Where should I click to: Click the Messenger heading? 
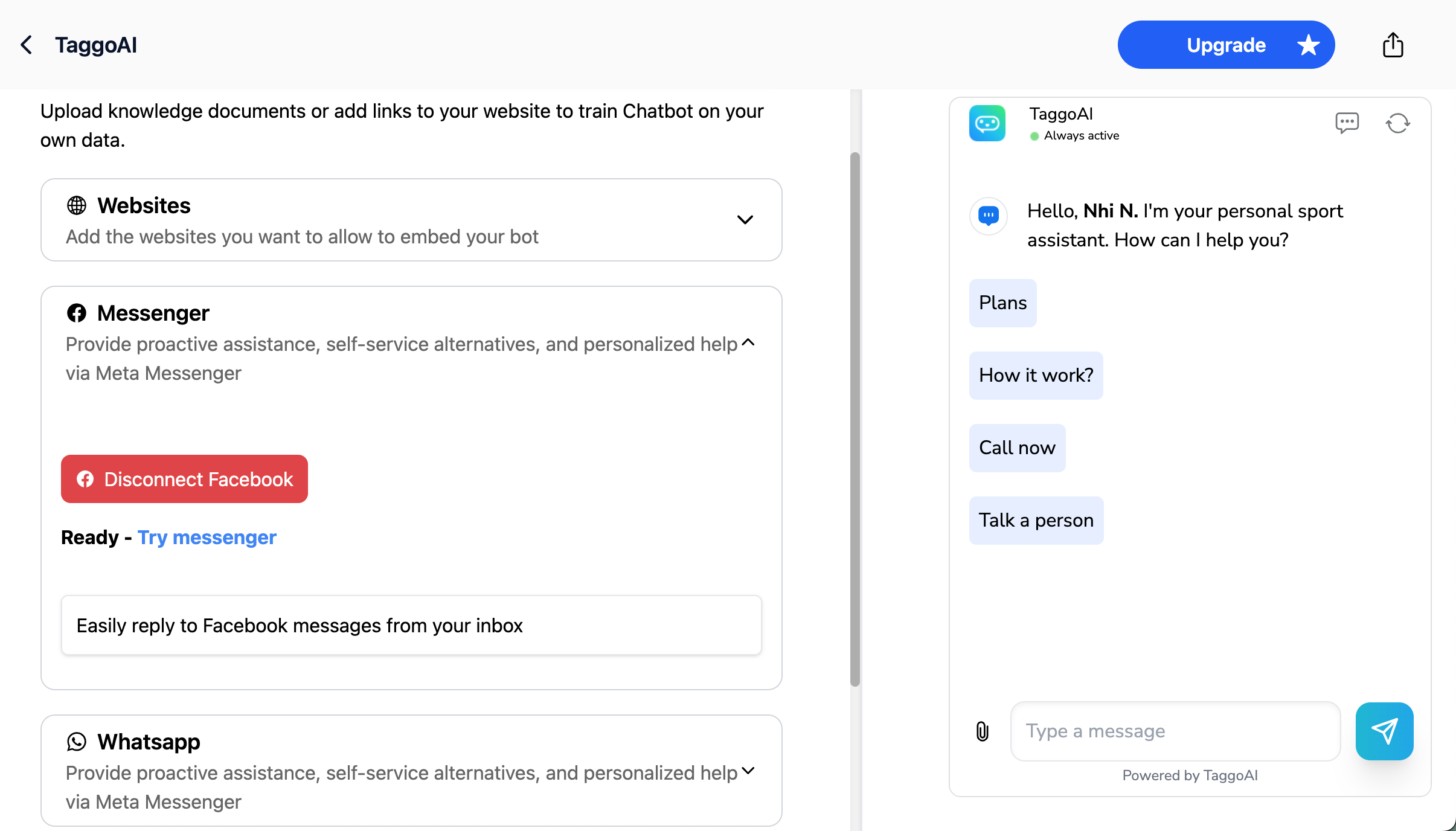[153, 313]
